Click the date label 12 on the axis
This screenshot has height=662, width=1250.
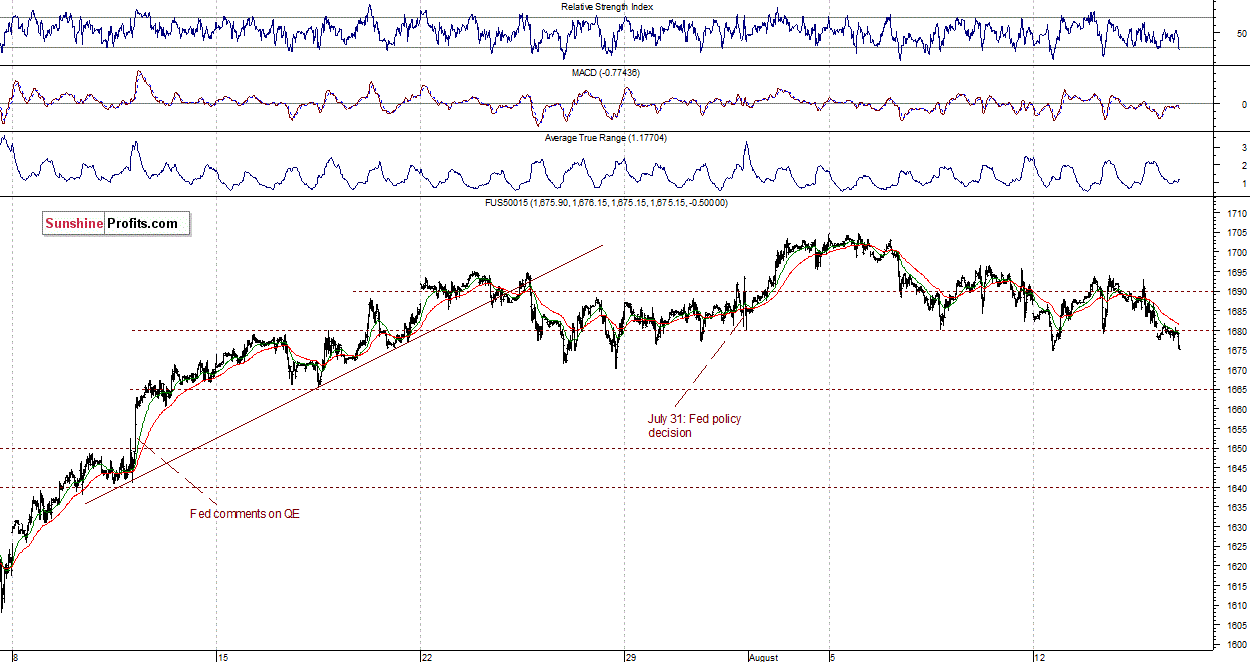(1040, 657)
